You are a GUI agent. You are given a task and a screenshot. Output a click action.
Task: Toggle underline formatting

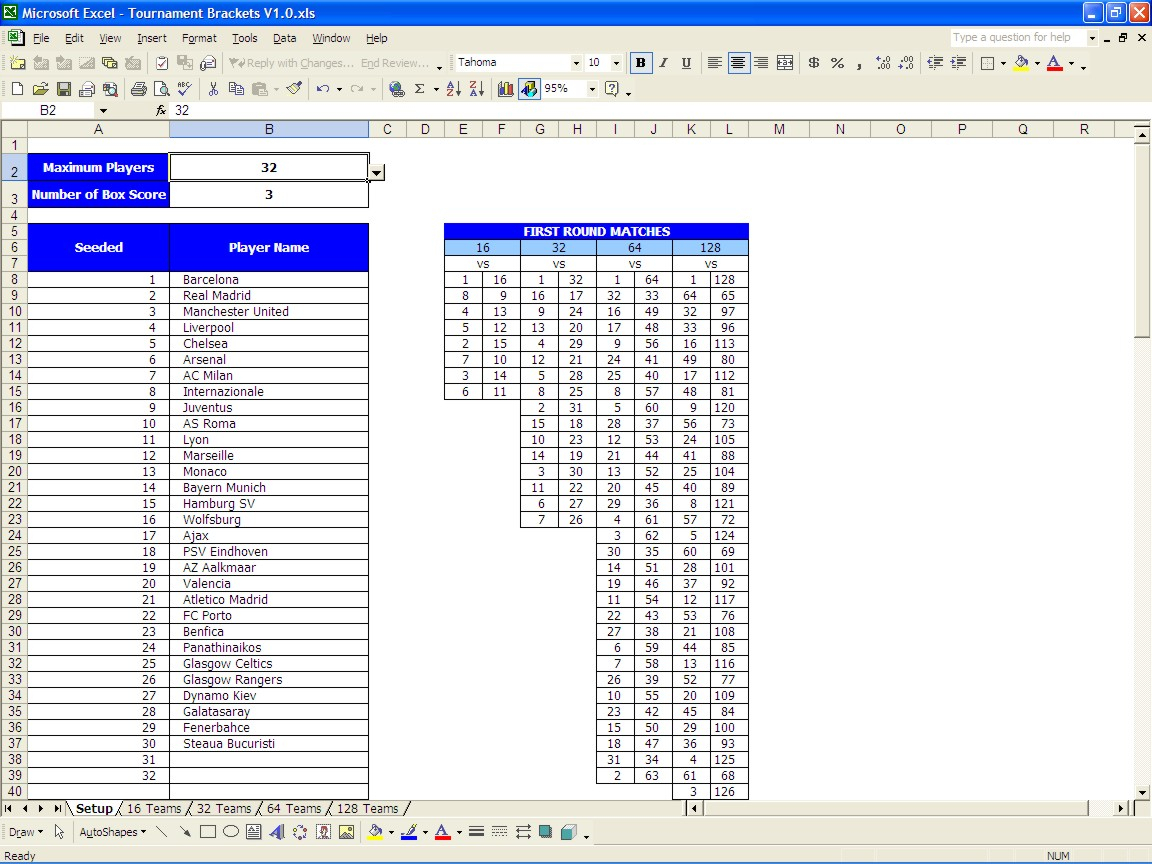(x=686, y=63)
